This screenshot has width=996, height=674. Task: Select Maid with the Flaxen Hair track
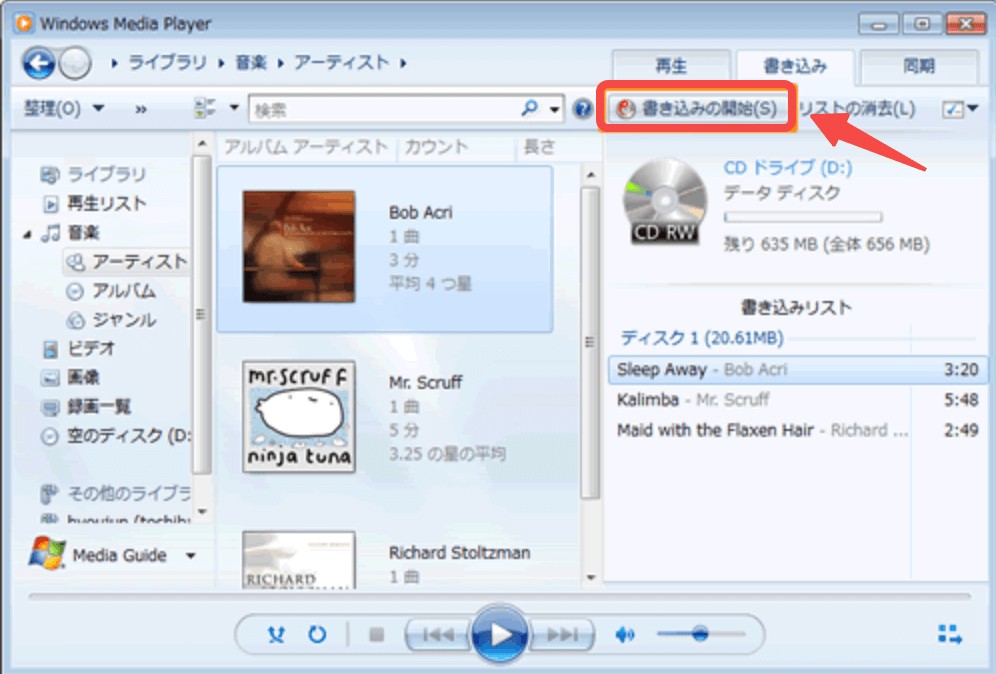(x=798, y=430)
